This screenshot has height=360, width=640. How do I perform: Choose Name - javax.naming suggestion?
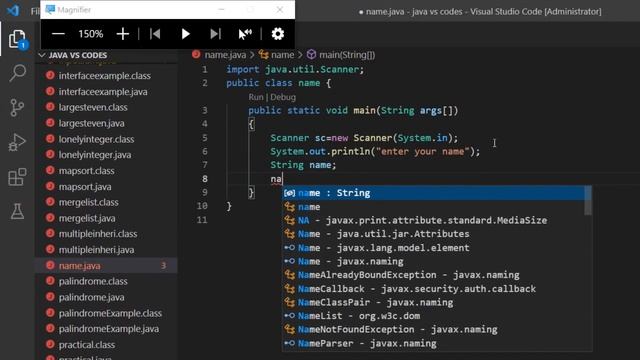433,261
